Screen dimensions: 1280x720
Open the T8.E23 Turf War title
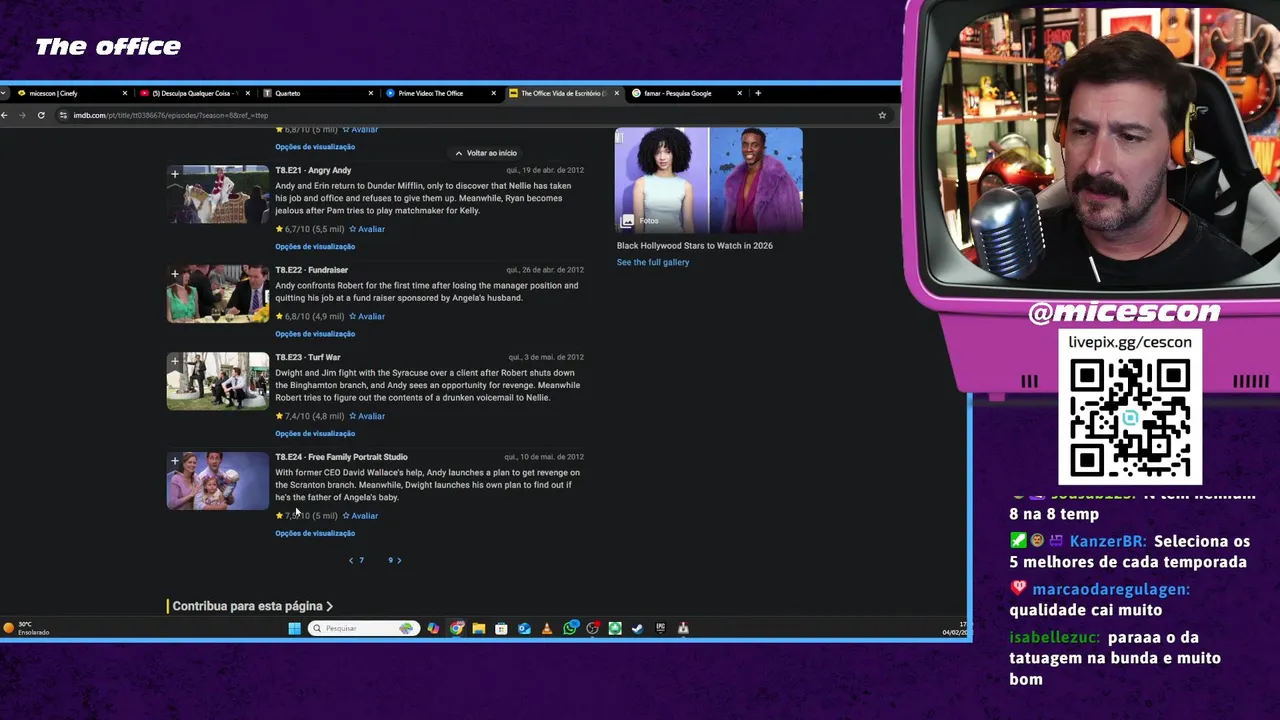click(308, 357)
